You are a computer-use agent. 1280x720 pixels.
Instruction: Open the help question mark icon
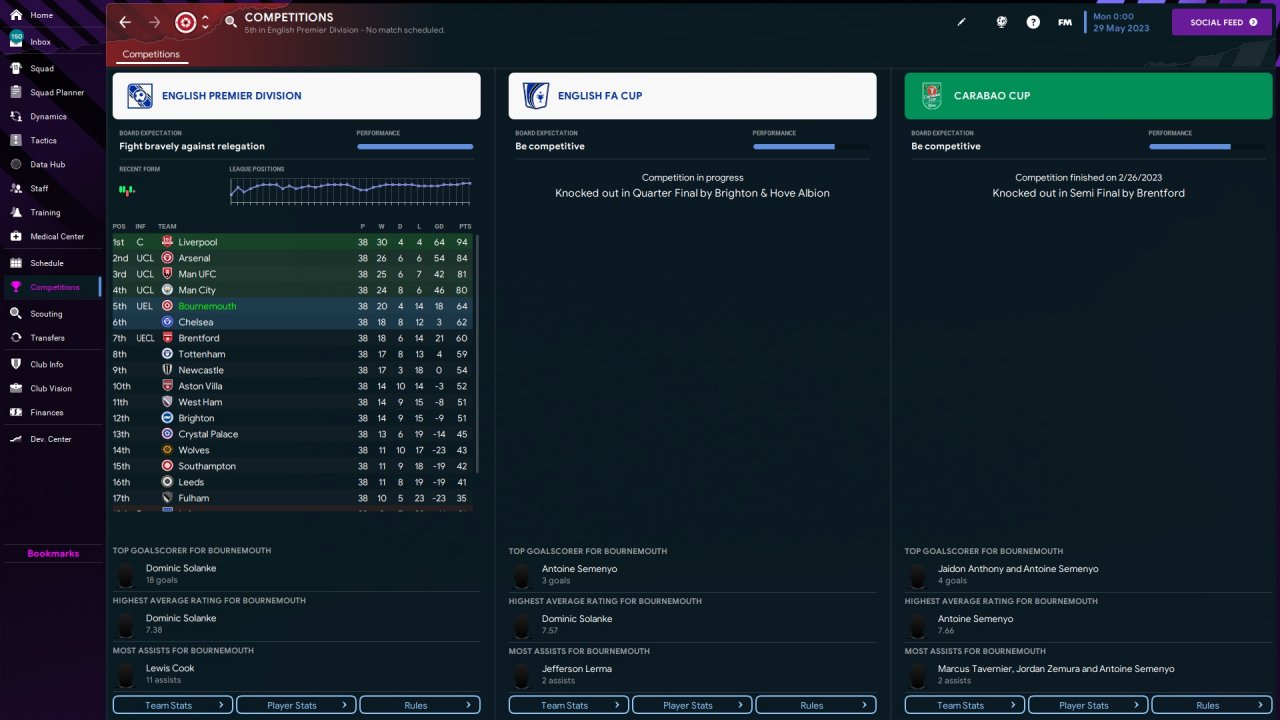point(1033,22)
